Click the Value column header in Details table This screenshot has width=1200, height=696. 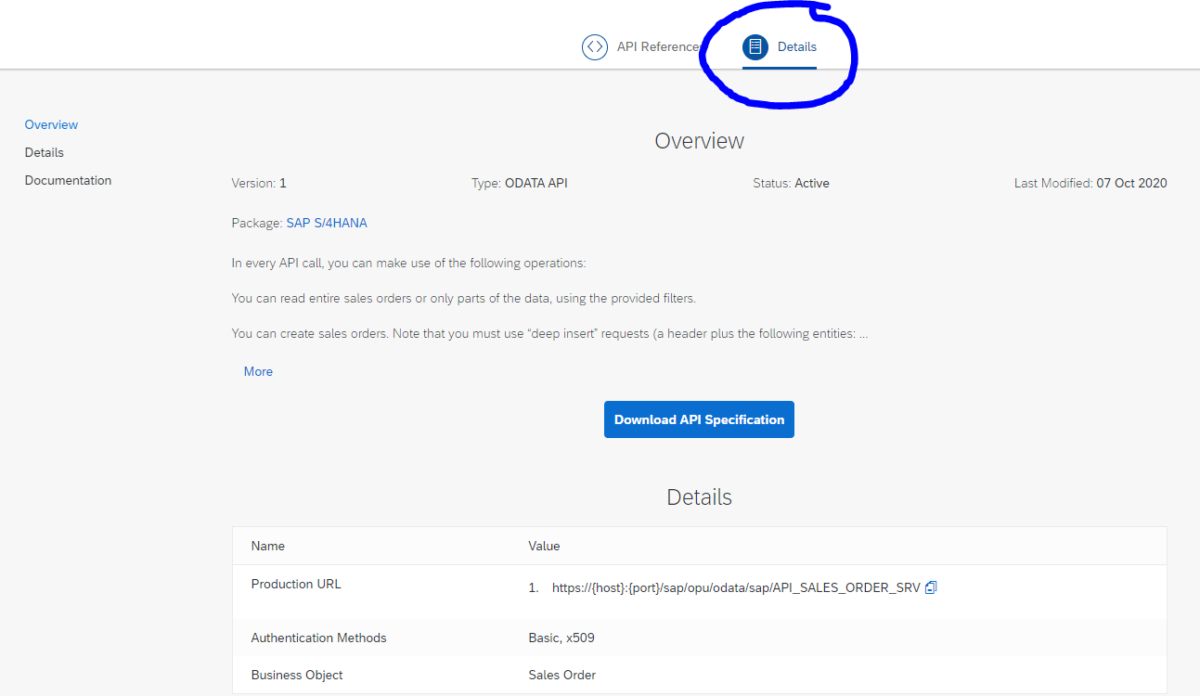542,546
